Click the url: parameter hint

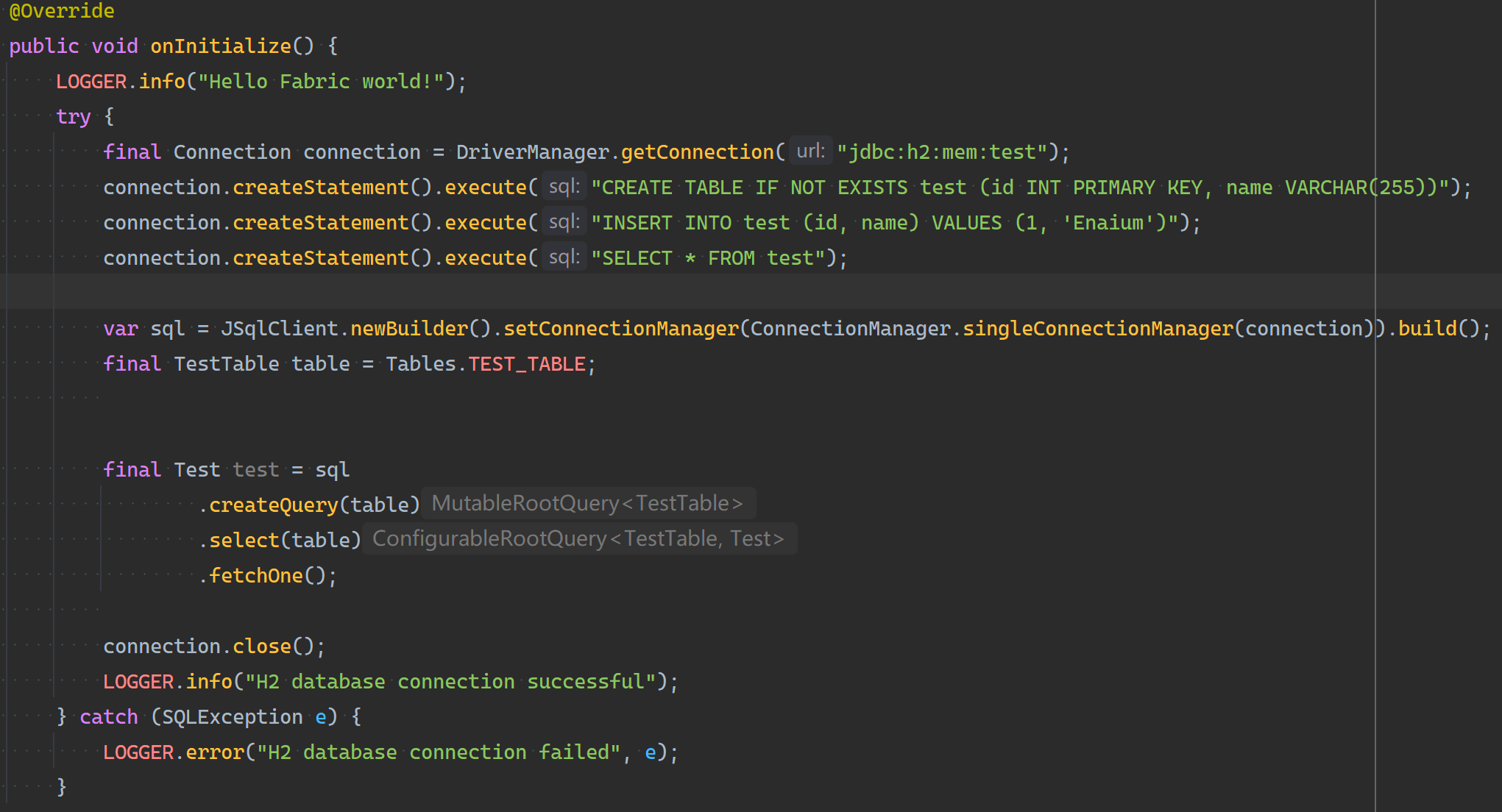click(x=810, y=152)
